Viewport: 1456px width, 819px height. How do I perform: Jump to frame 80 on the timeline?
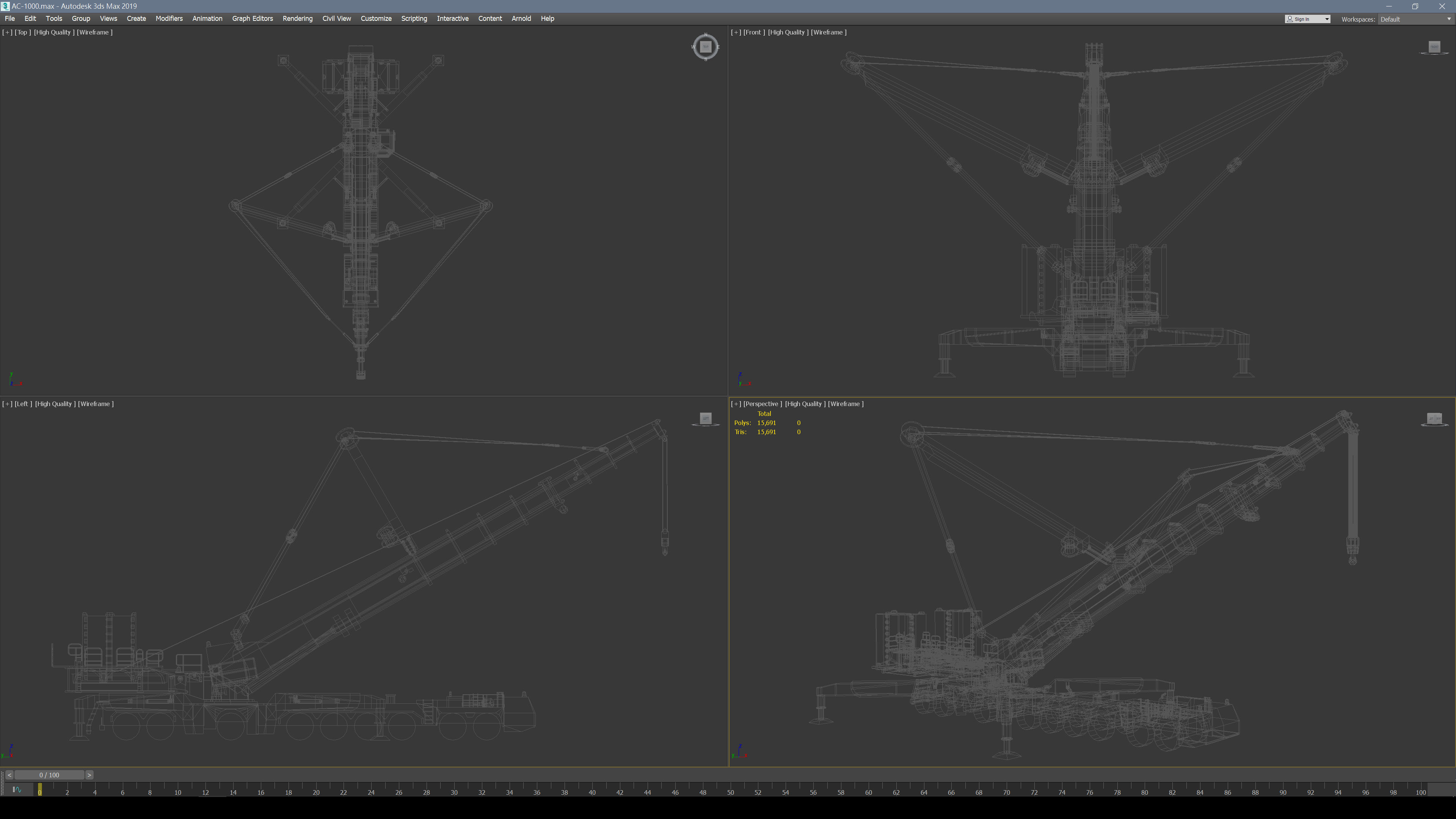click(x=1145, y=792)
